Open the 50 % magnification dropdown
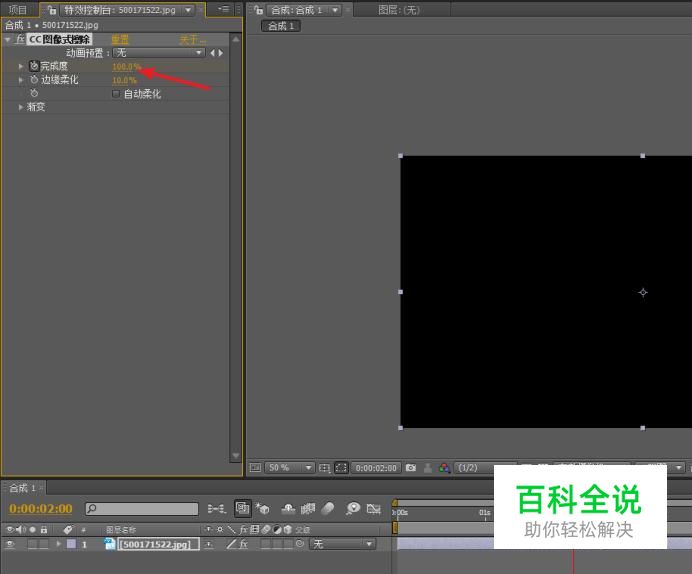This screenshot has width=692, height=574. click(x=290, y=468)
